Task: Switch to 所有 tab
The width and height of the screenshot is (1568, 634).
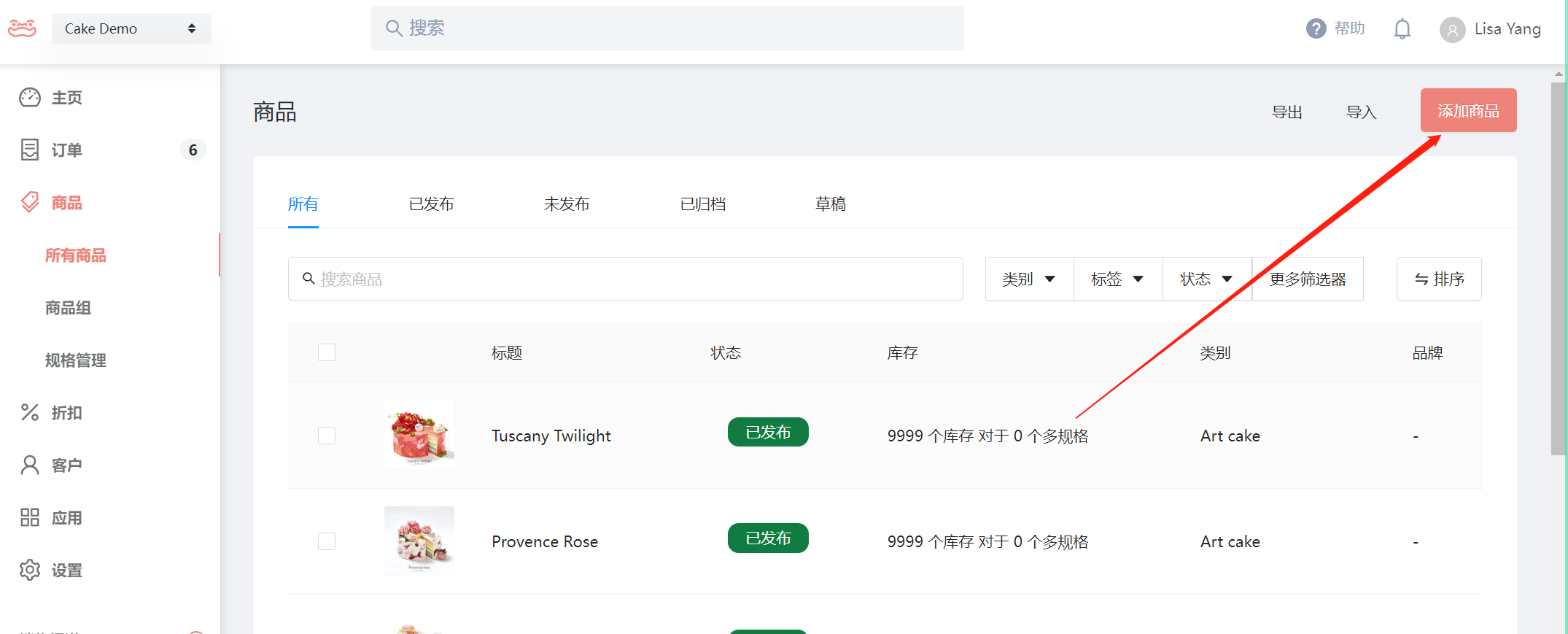Action: coord(303,204)
